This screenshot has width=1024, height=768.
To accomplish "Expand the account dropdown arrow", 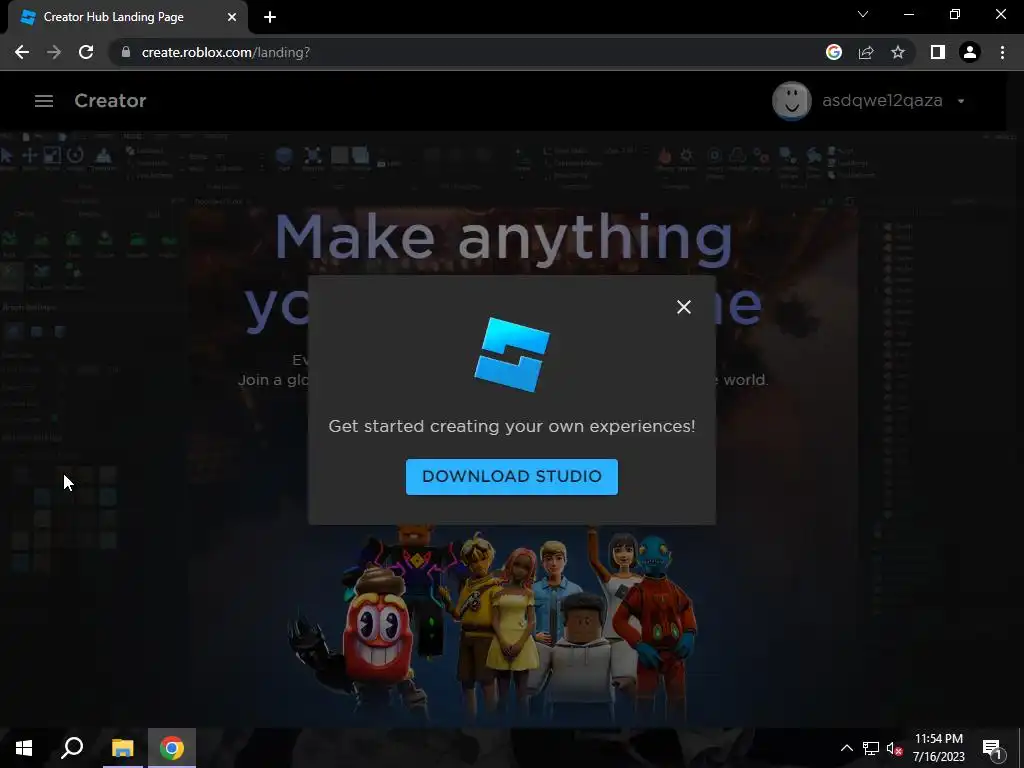I will coord(961,101).
